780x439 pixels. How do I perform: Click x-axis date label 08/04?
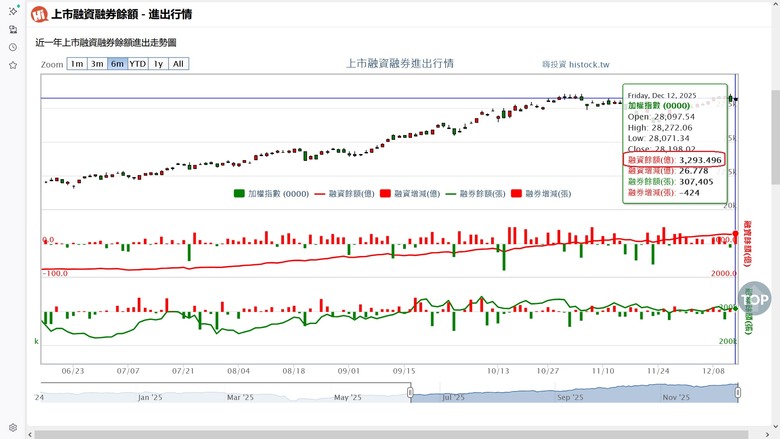pyautogui.click(x=238, y=371)
